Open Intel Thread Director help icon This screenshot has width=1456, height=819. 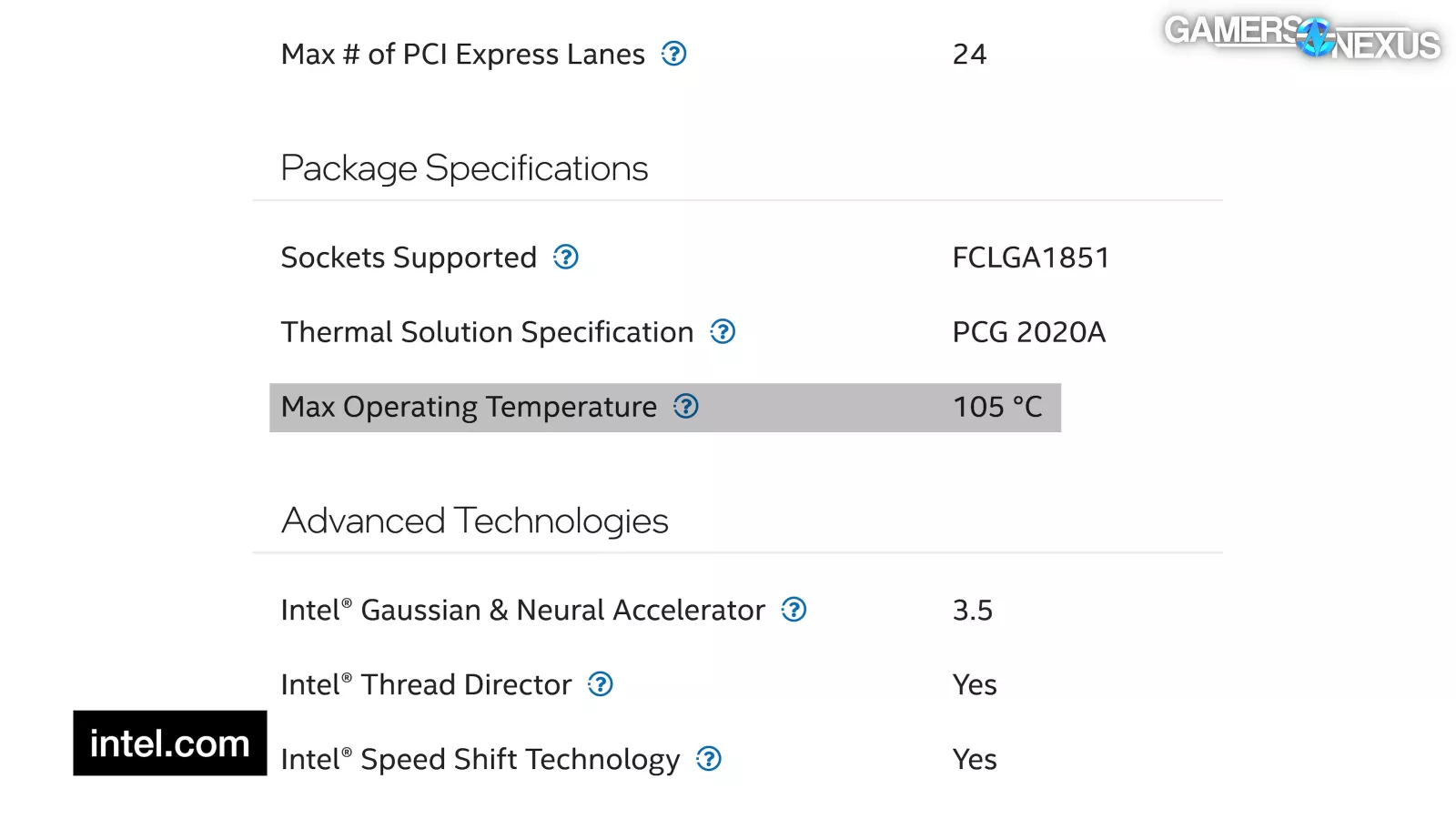click(x=601, y=684)
